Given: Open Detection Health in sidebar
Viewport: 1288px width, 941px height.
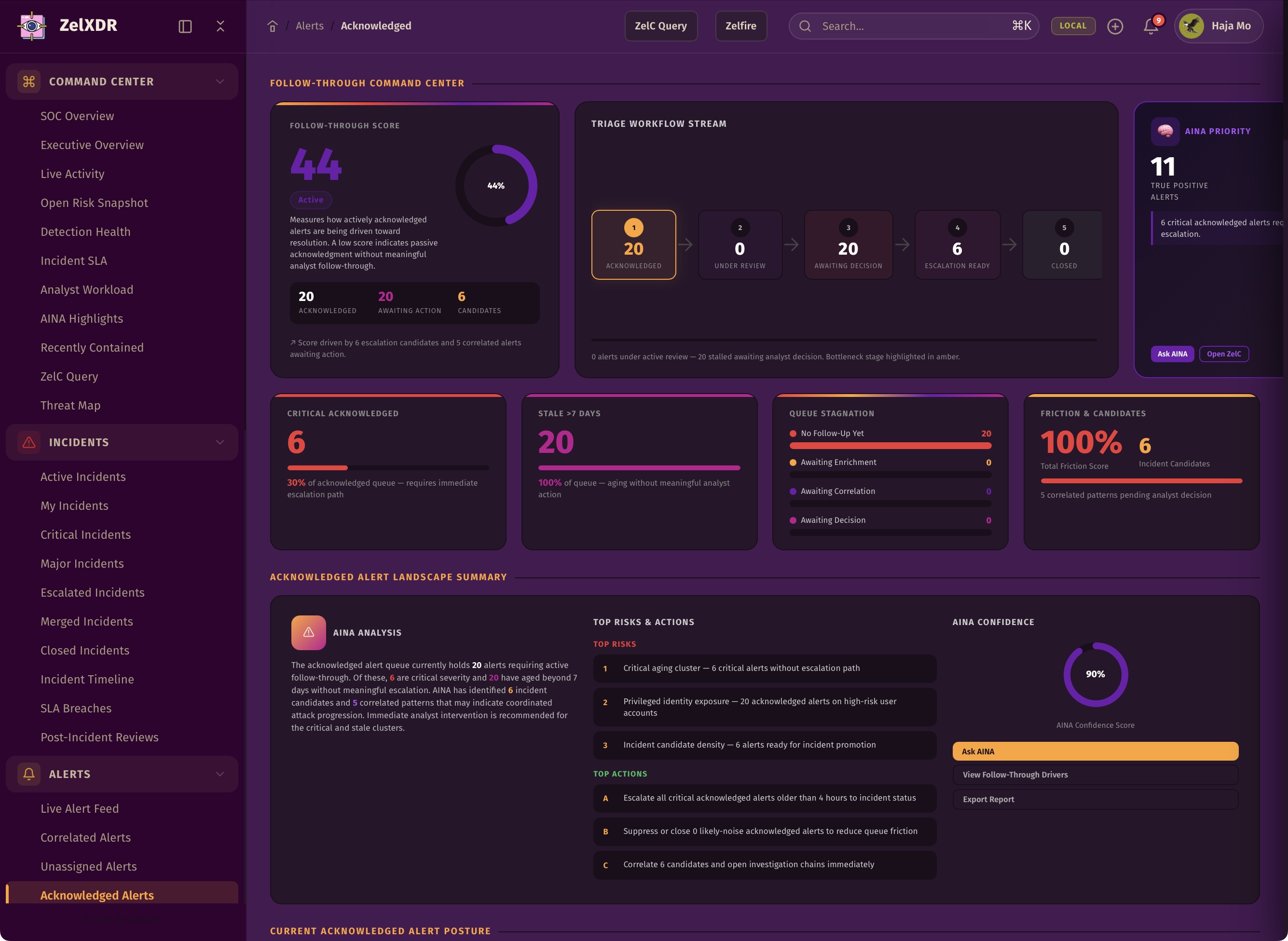Looking at the screenshot, I should pyautogui.click(x=85, y=232).
